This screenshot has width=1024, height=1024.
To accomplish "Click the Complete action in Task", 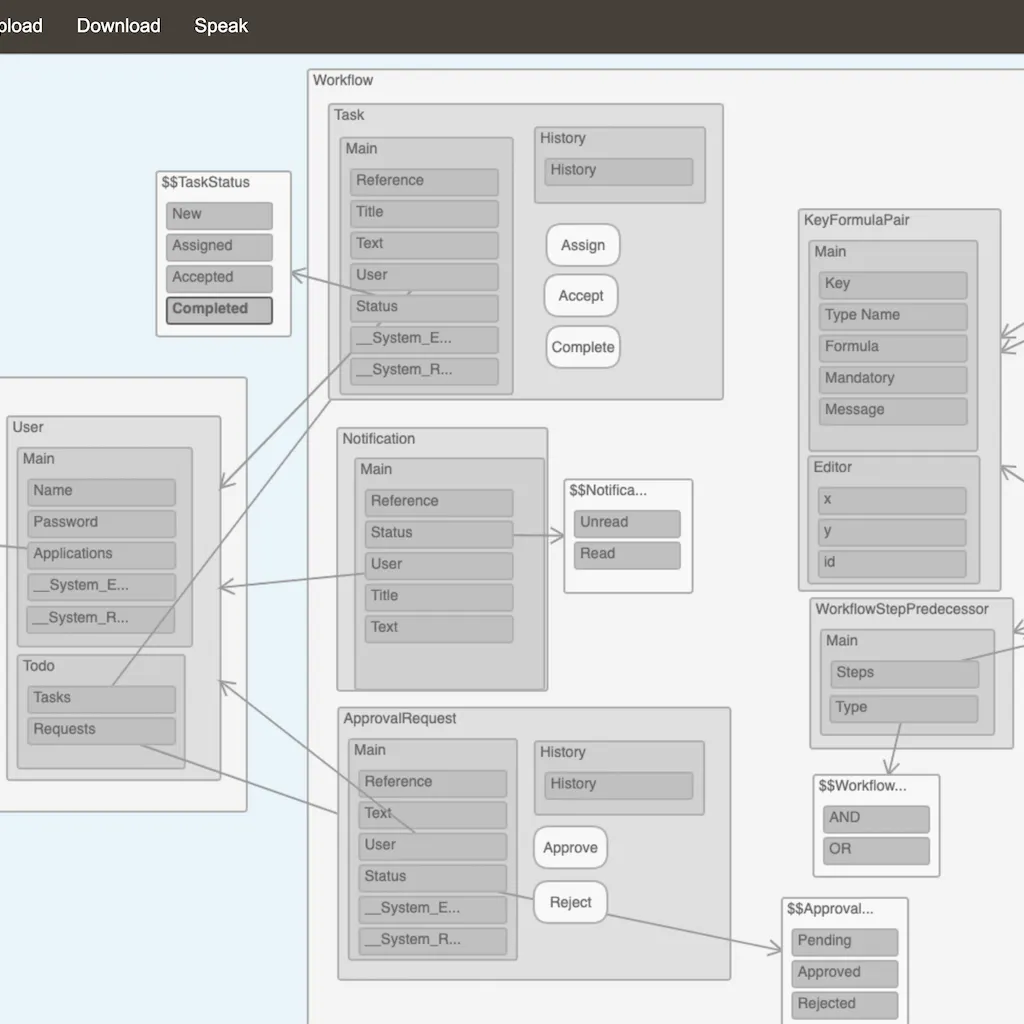I will [x=582, y=347].
